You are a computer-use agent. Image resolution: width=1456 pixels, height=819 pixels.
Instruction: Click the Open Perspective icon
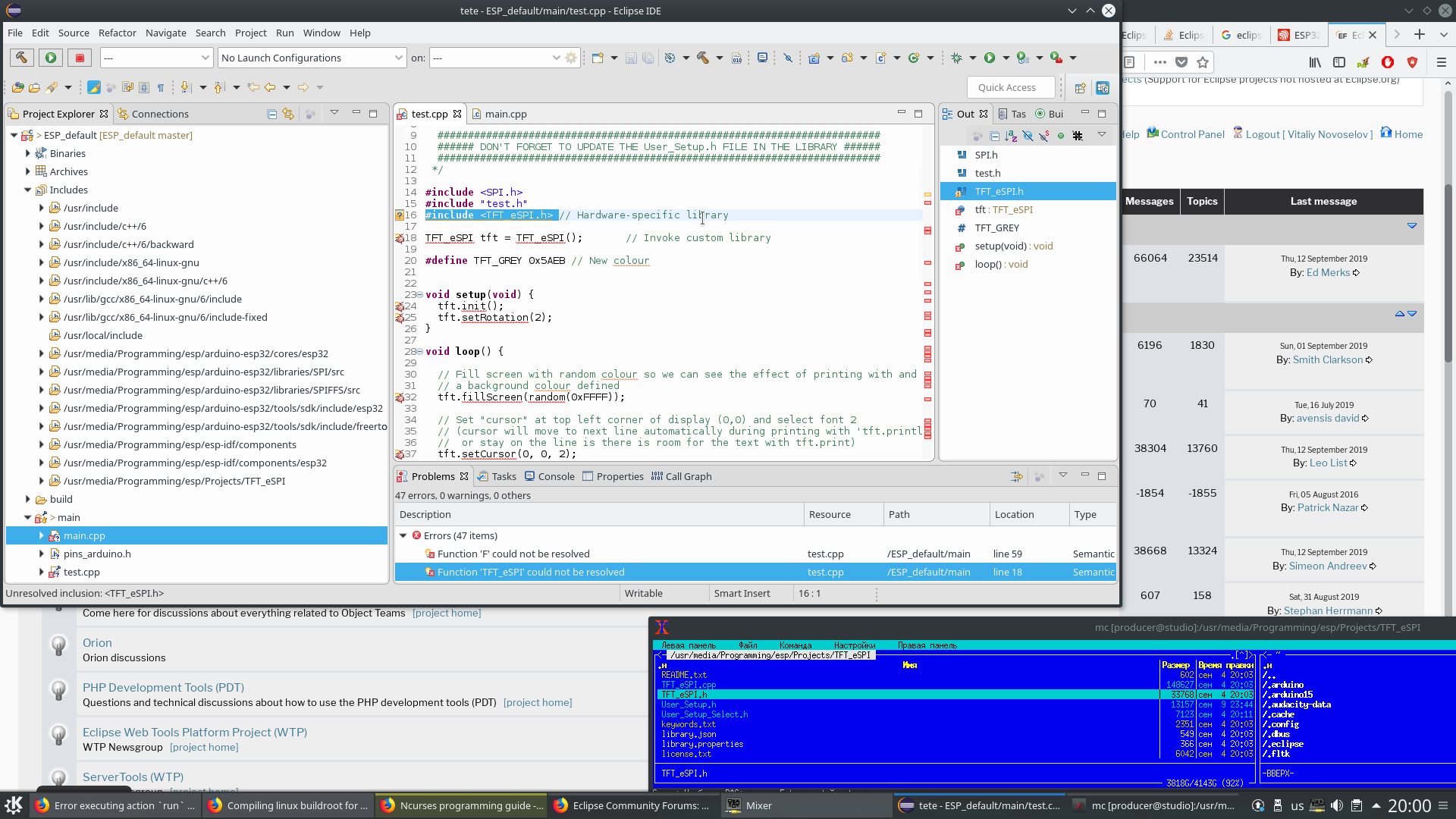(x=1080, y=88)
